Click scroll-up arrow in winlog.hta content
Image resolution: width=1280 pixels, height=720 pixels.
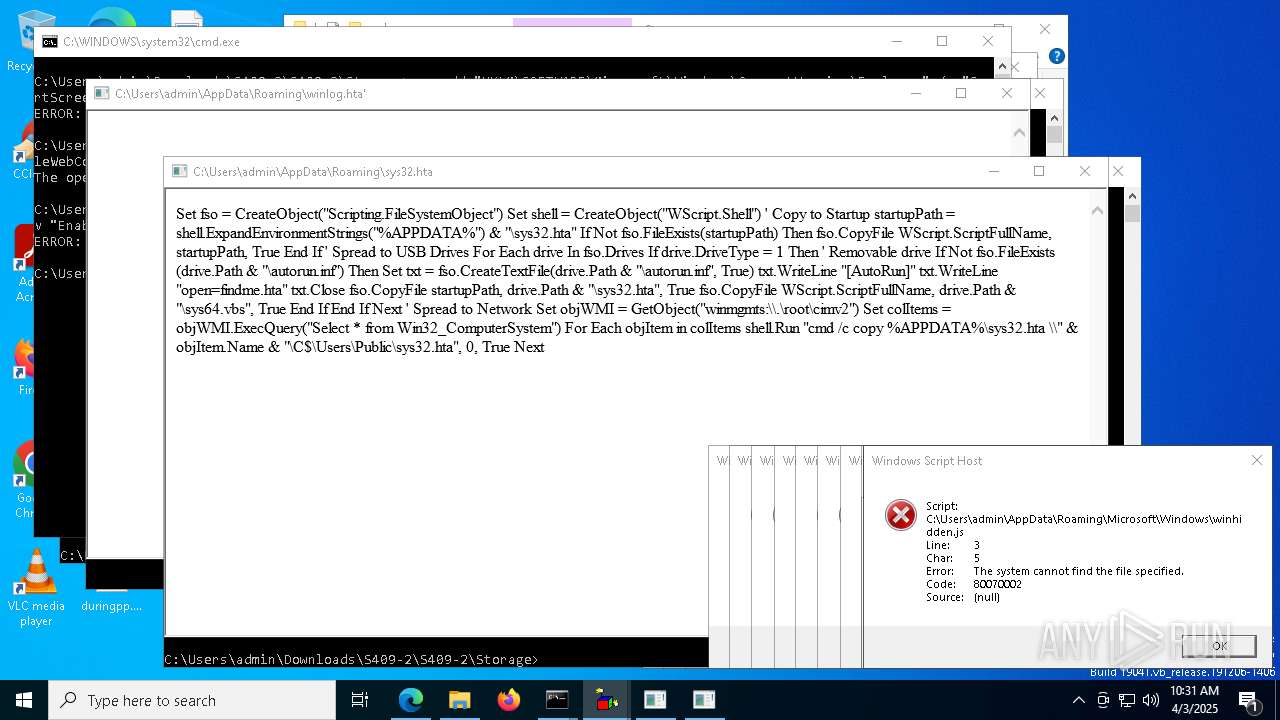[1020, 132]
